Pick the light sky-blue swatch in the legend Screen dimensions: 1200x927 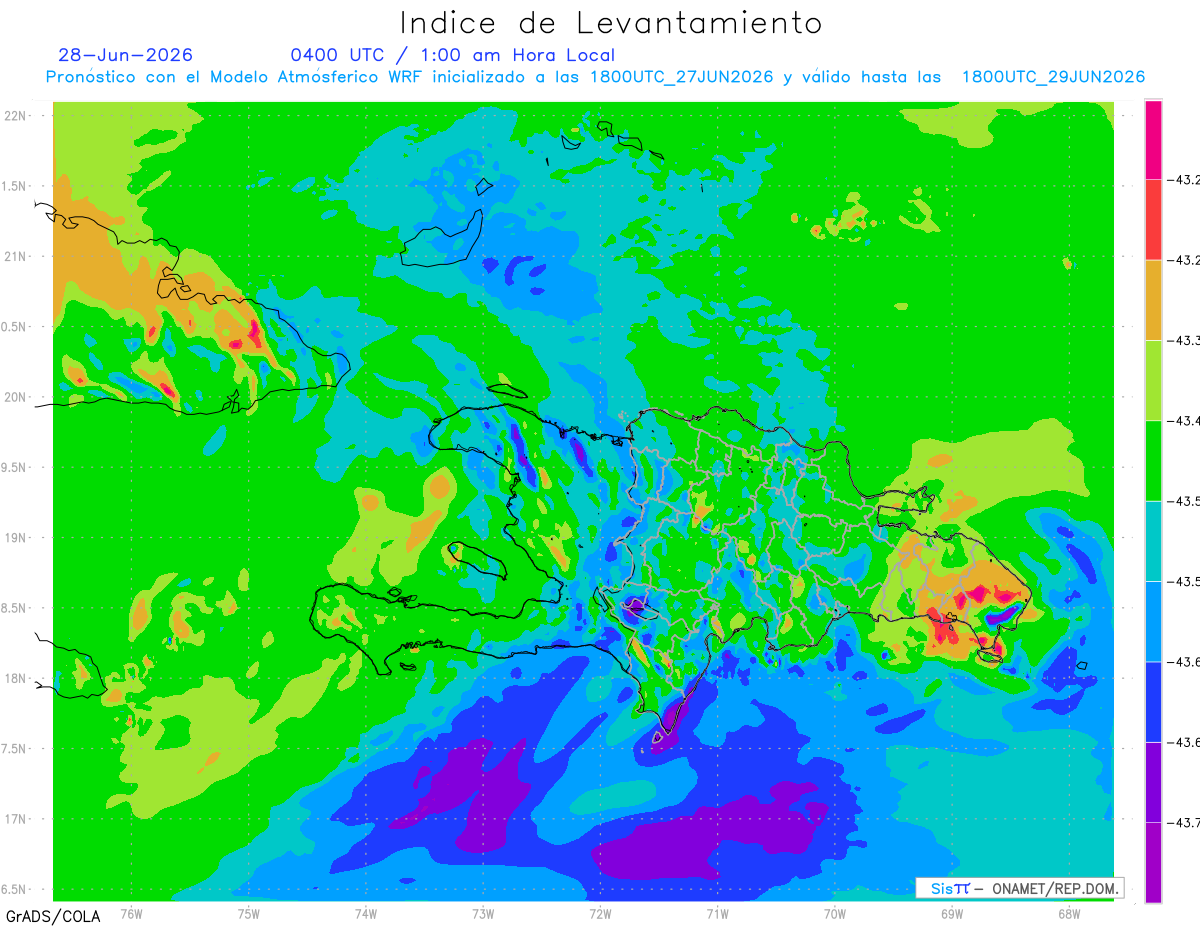[x=1153, y=621]
